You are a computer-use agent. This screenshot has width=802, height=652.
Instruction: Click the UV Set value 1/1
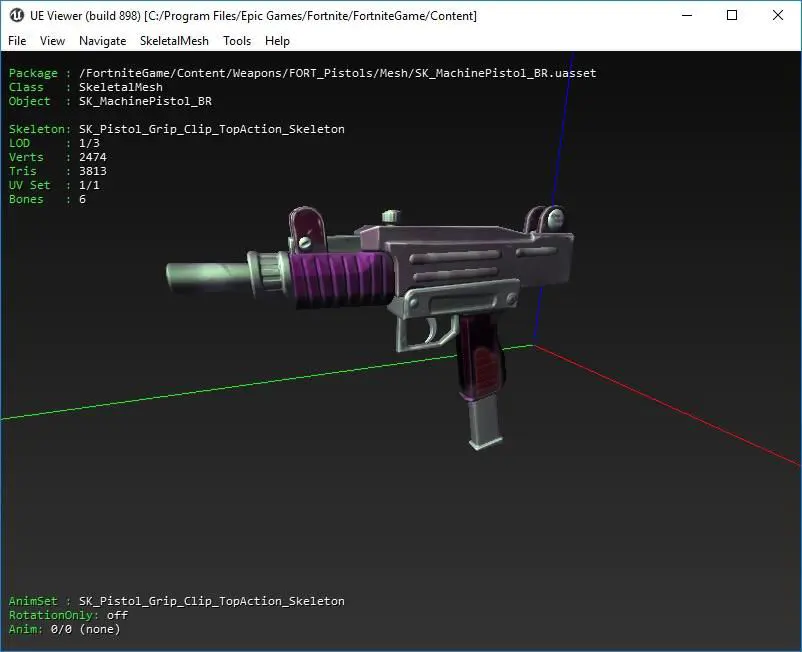89,185
